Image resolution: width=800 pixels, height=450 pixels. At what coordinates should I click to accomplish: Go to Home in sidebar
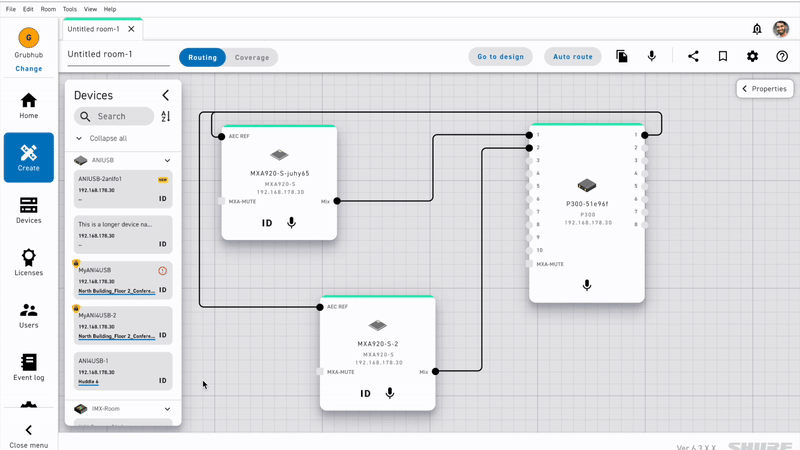pos(29,106)
